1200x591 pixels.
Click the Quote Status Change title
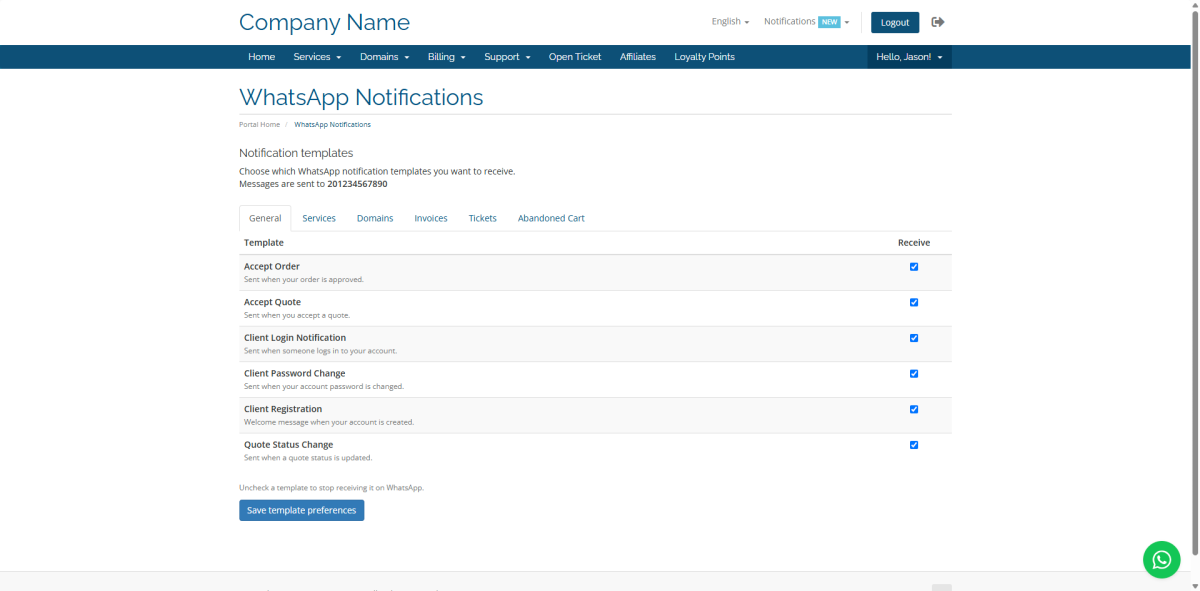pyautogui.click(x=288, y=445)
